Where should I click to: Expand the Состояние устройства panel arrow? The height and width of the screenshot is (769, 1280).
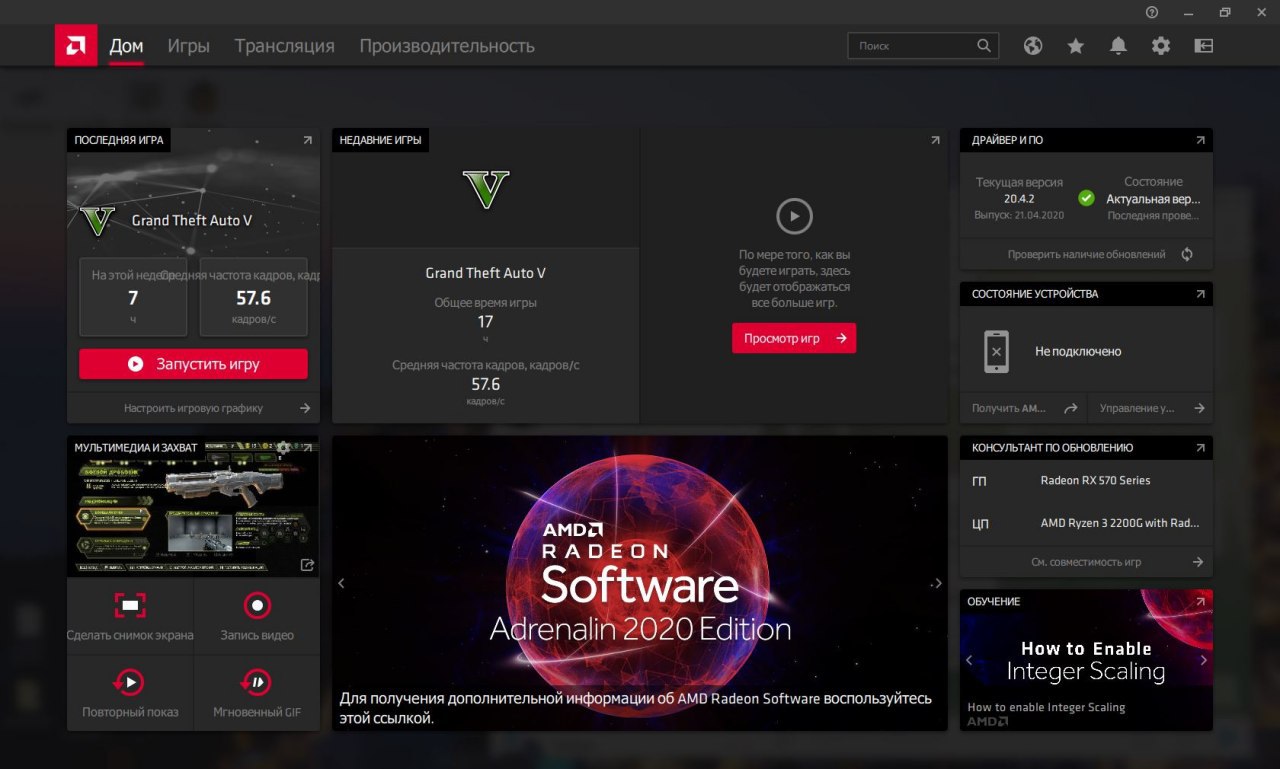[x=1200, y=294]
